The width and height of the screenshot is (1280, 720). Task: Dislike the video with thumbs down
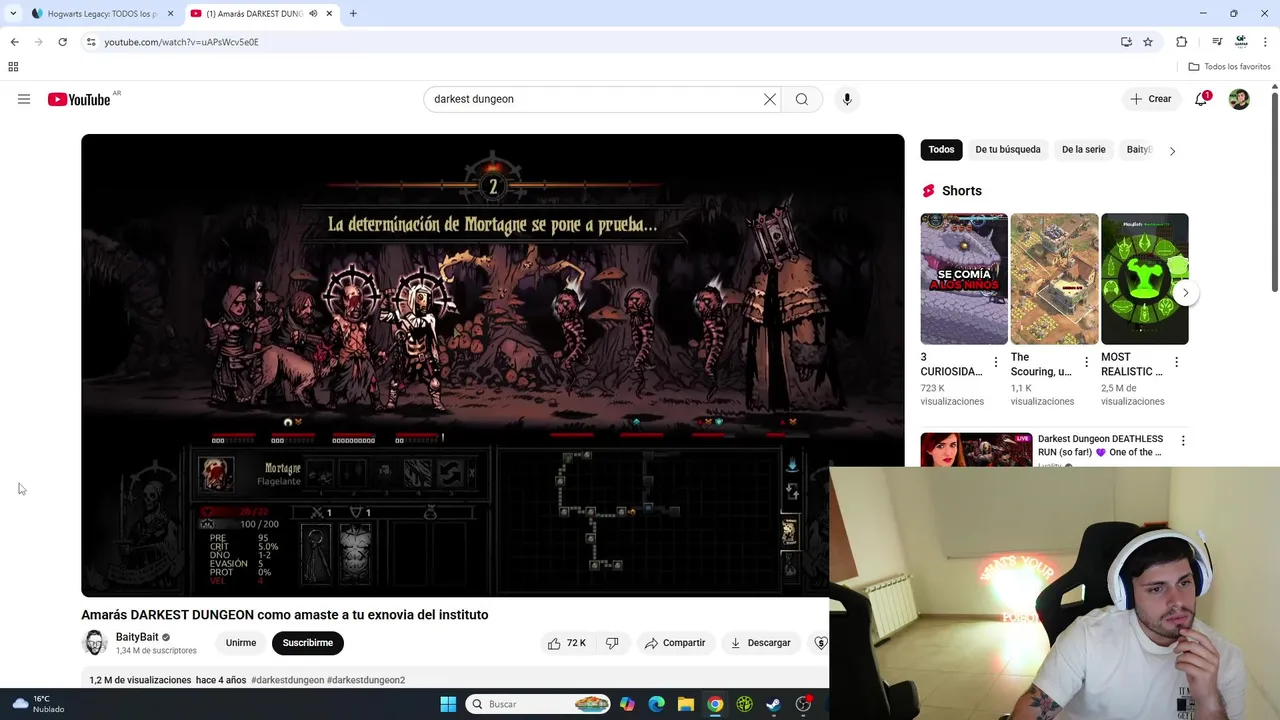(x=612, y=643)
